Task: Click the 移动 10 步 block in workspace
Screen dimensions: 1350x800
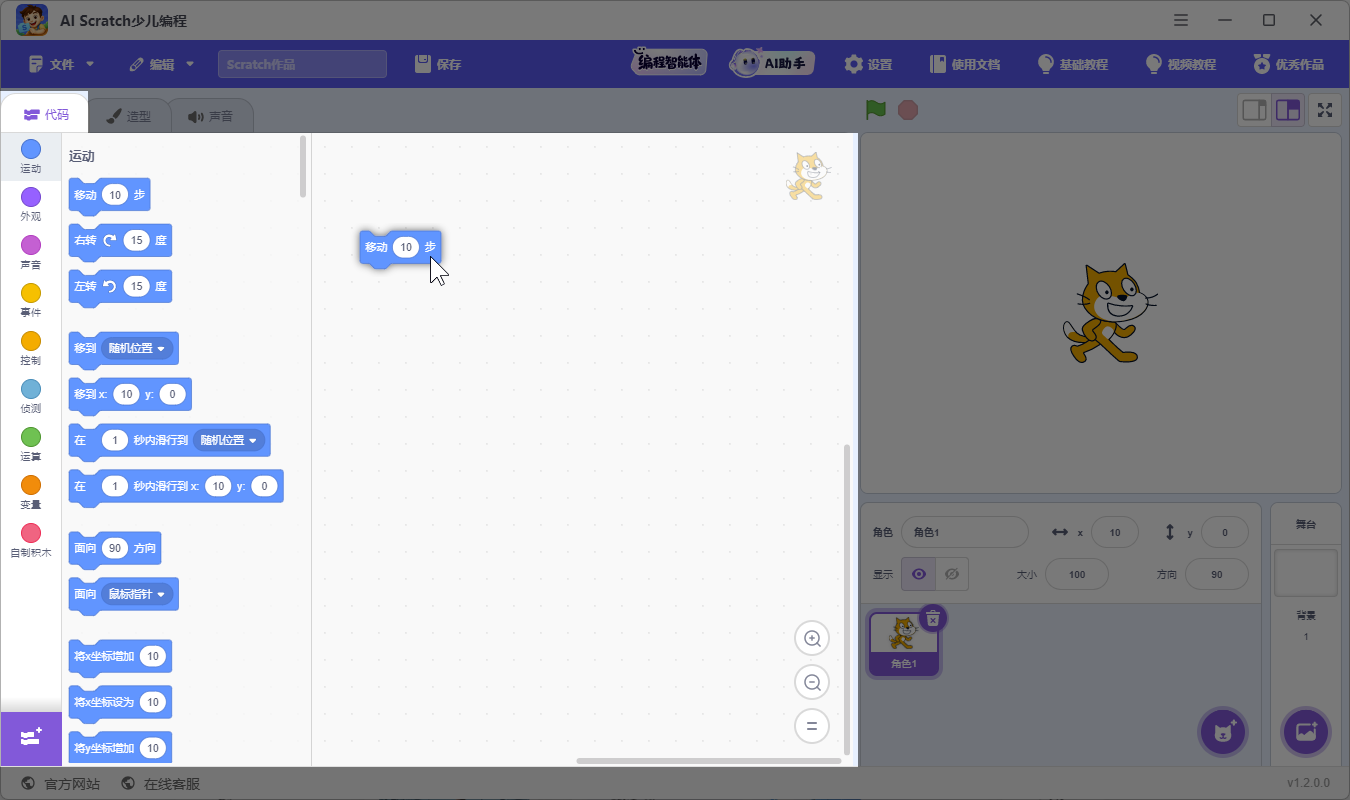Action: (x=400, y=248)
